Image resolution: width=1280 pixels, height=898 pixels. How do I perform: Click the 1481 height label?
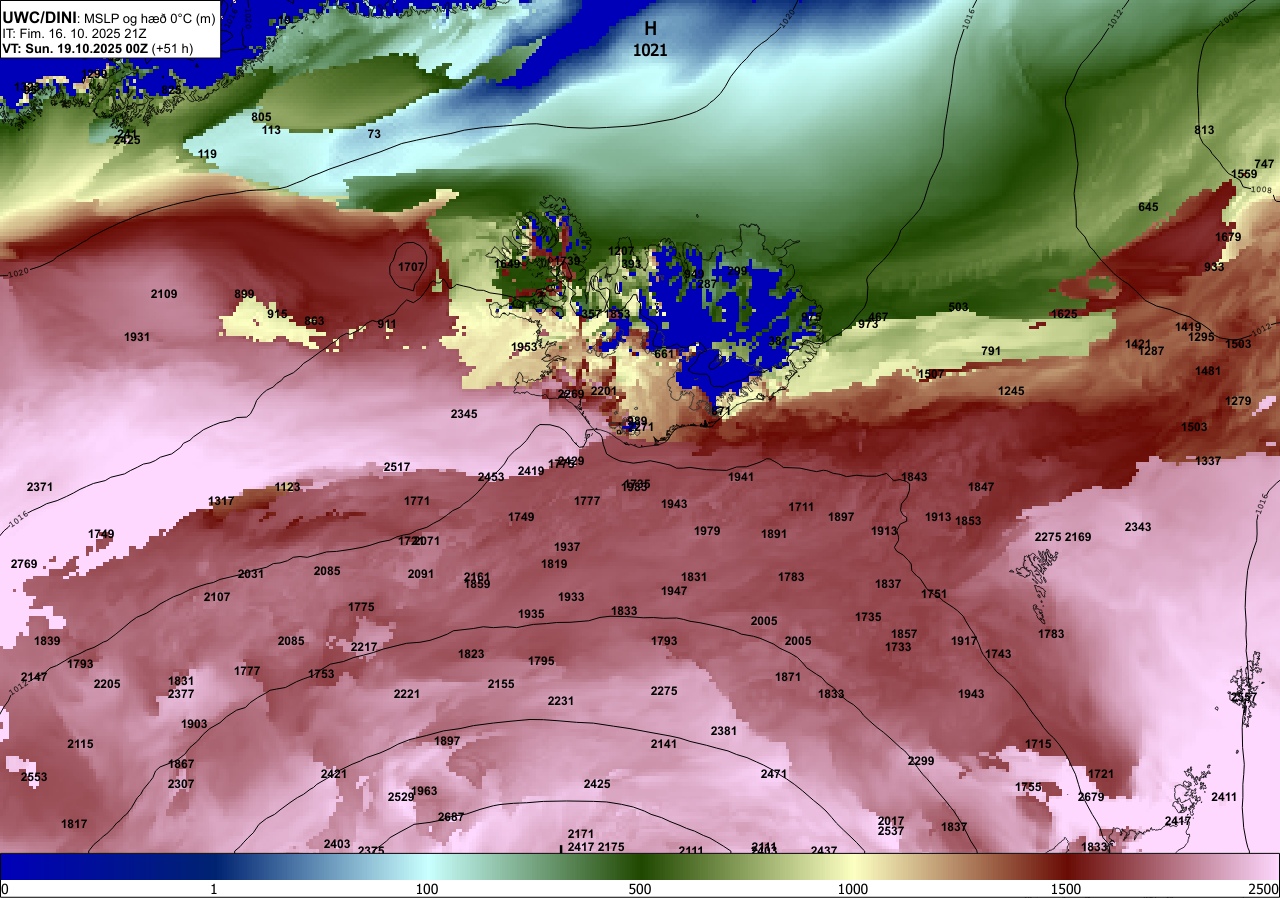click(x=1208, y=371)
